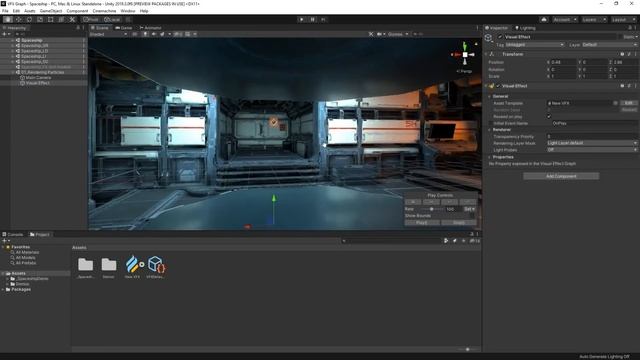Image resolution: width=640 pixels, height=360 pixels.
Task: Lock the Hierarchy panel with the padlock icon
Action: [78, 28]
